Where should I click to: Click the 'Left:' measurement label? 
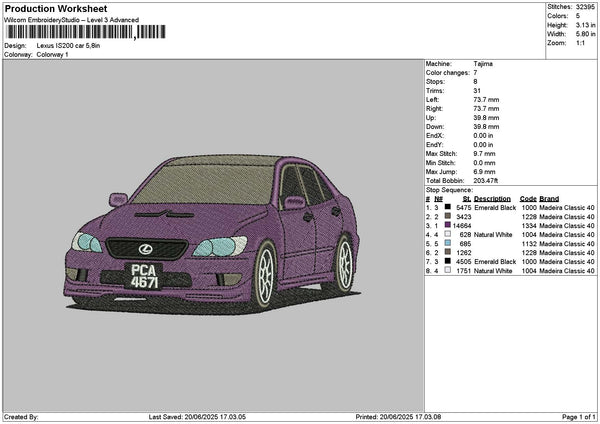click(x=430, y=100)
